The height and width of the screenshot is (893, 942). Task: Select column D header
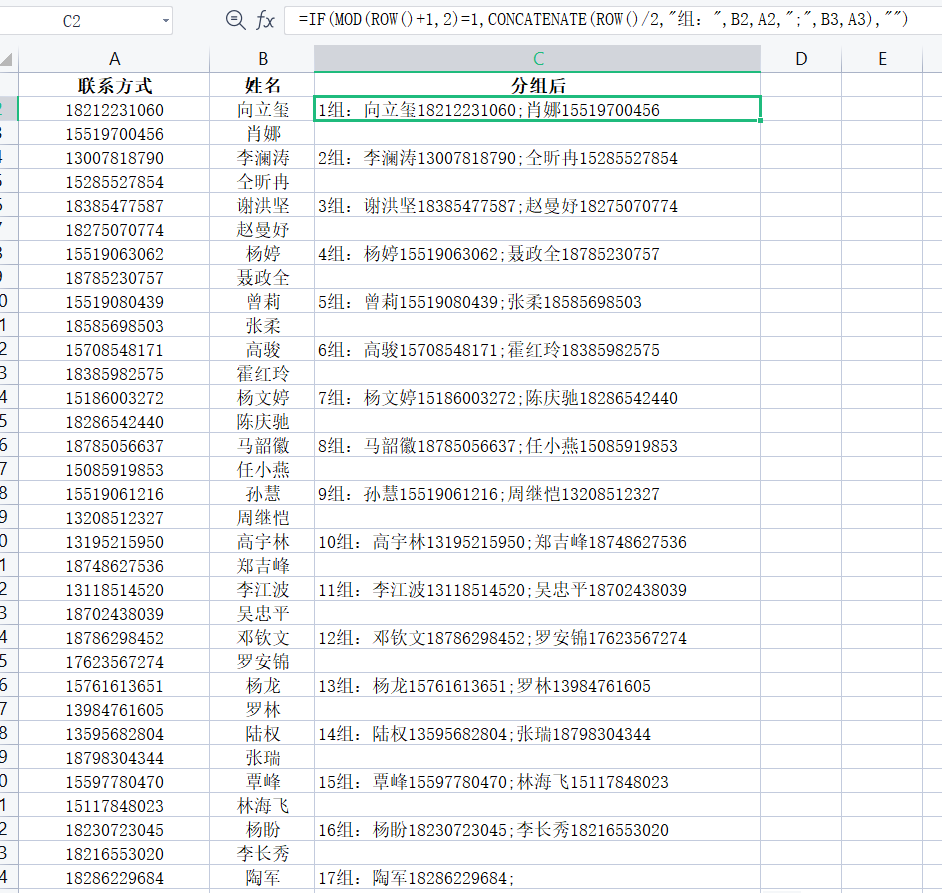pyautogui.click(x=801, y=60)
